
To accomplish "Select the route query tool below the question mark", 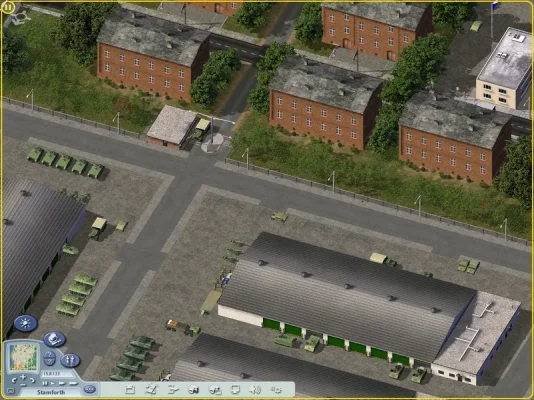I will [49, 362].
